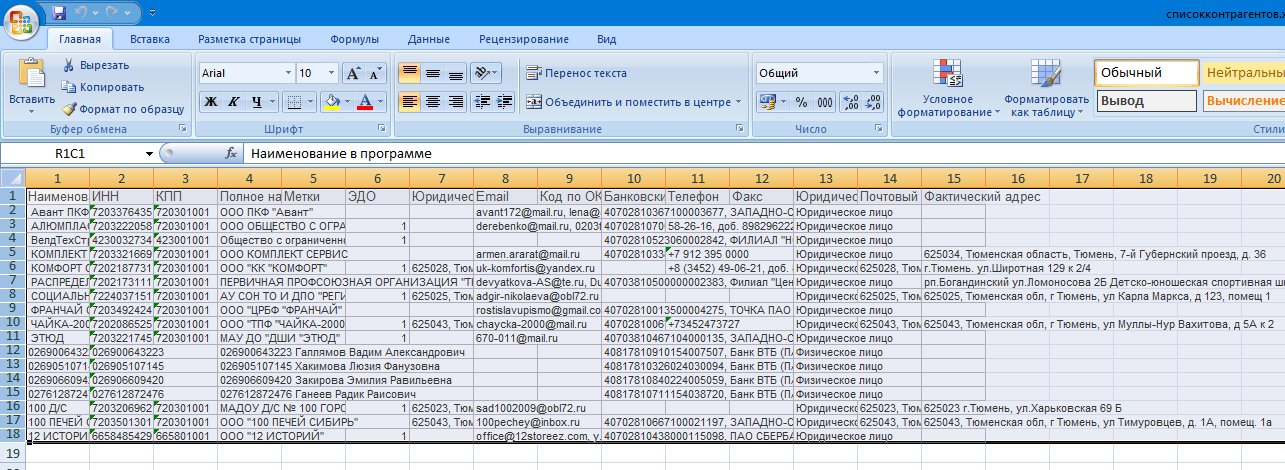Align text to middle of cell

tap(432, 73)
